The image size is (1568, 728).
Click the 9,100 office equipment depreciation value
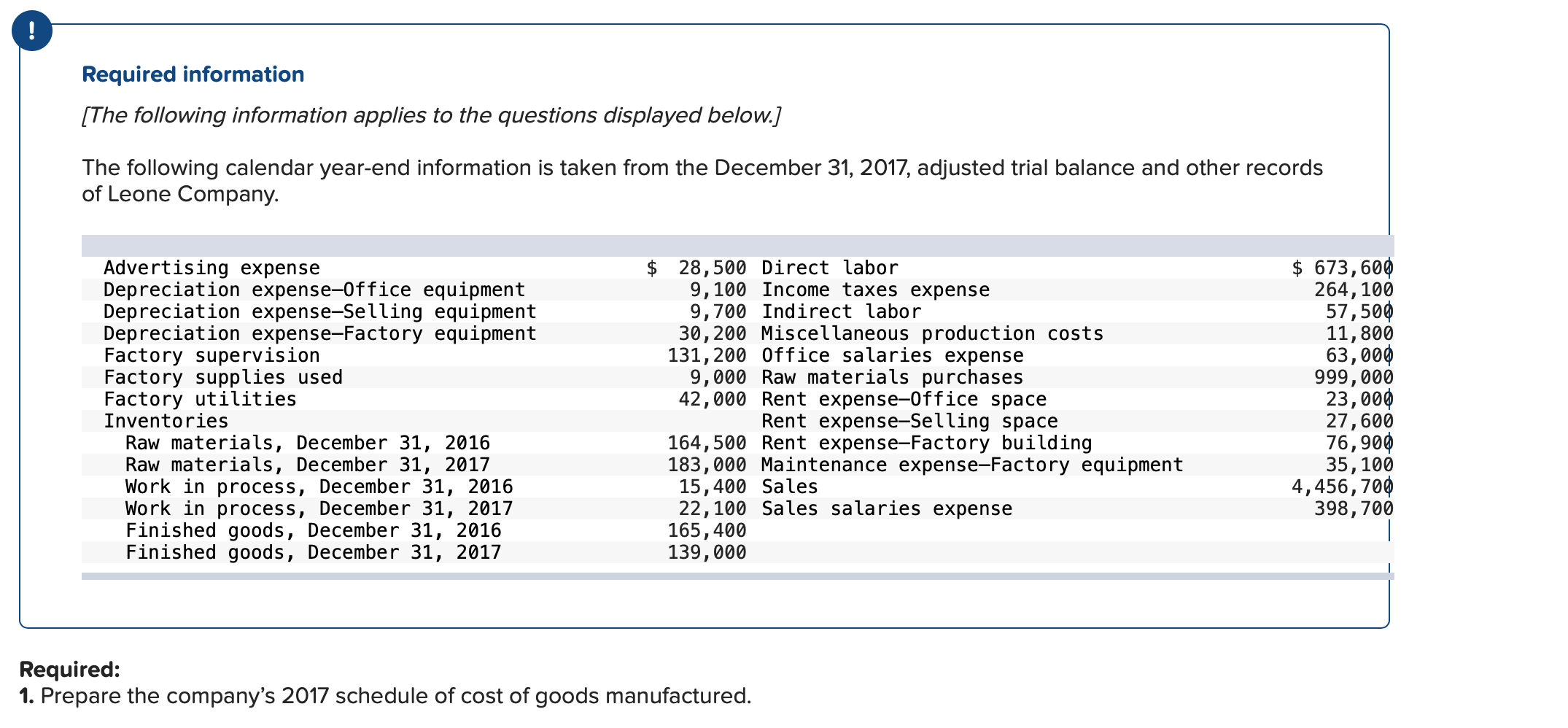pyautogui.click(x=718, y=290)
